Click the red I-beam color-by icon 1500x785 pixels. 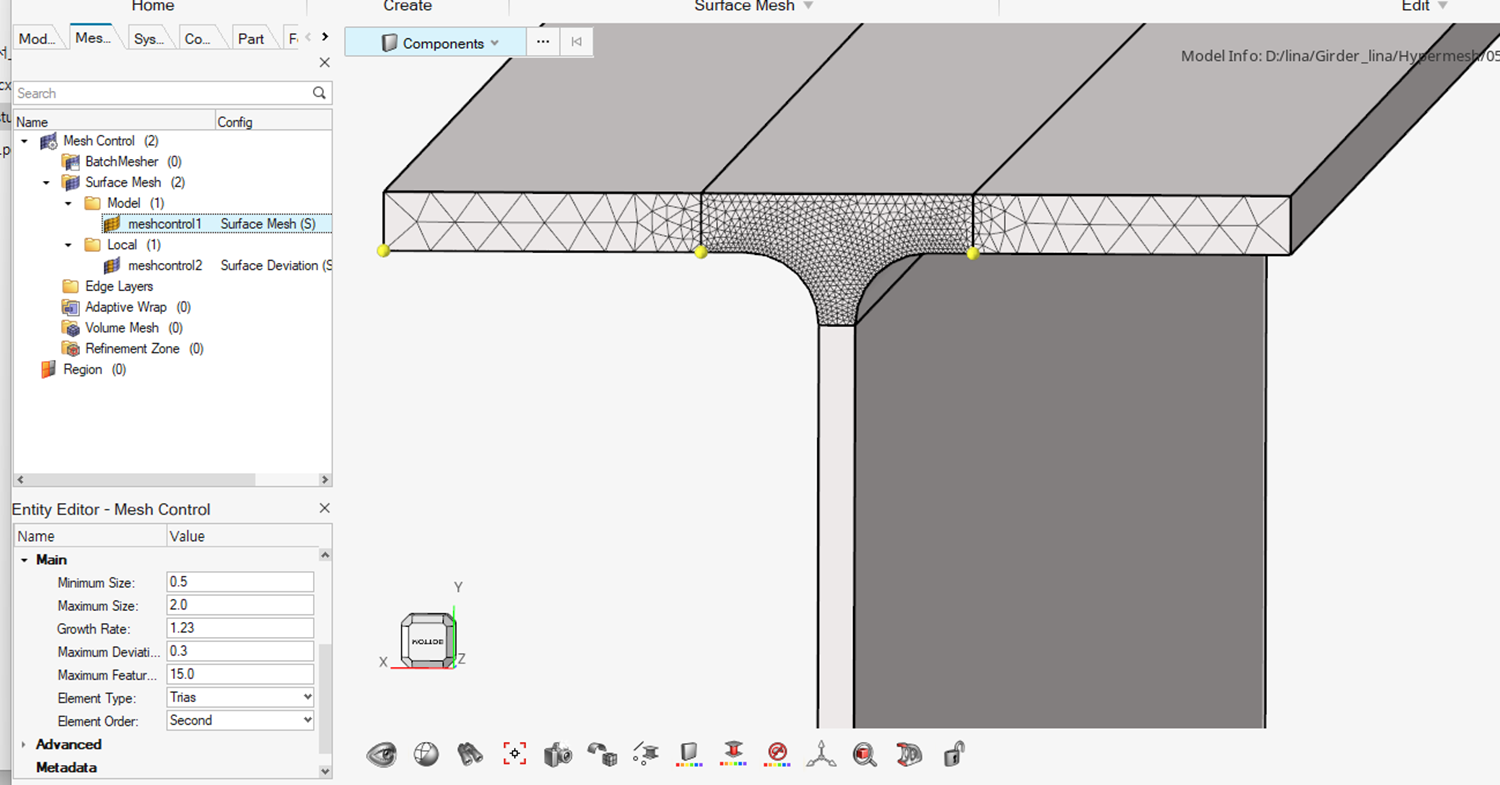[733, 754]
